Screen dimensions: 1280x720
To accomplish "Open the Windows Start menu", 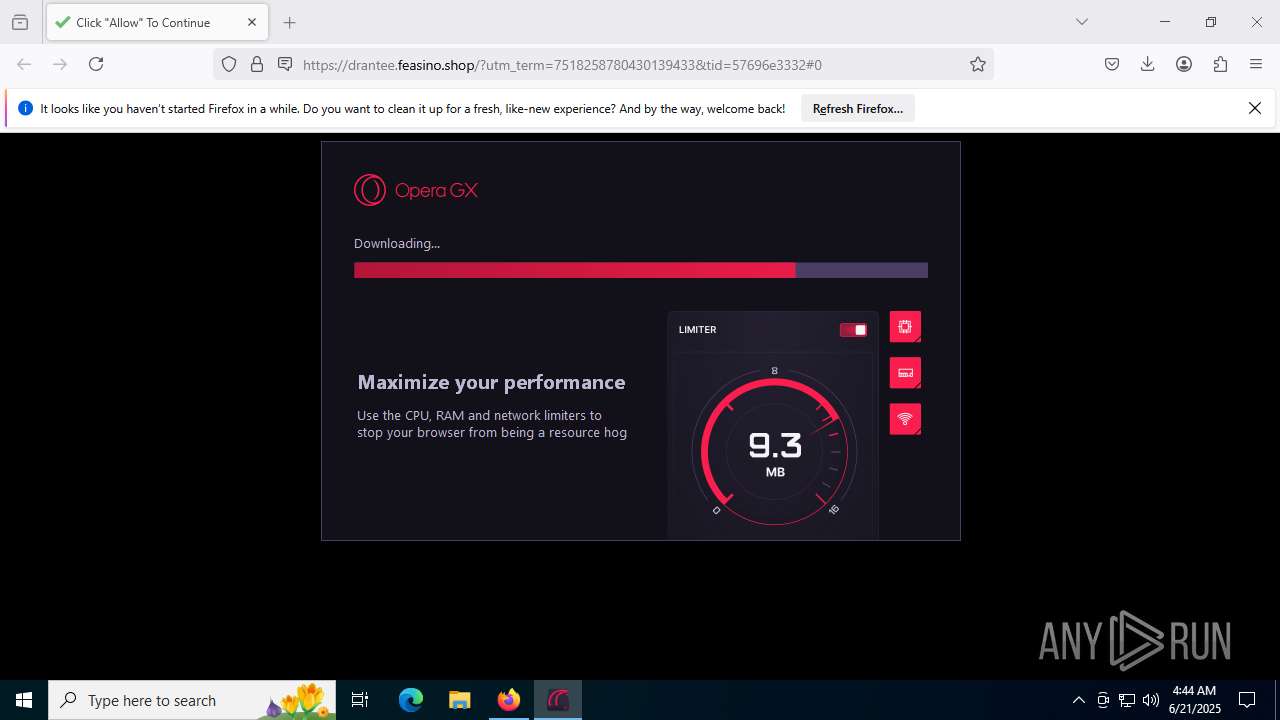I will pyautogui.click(x=24, y=700).
